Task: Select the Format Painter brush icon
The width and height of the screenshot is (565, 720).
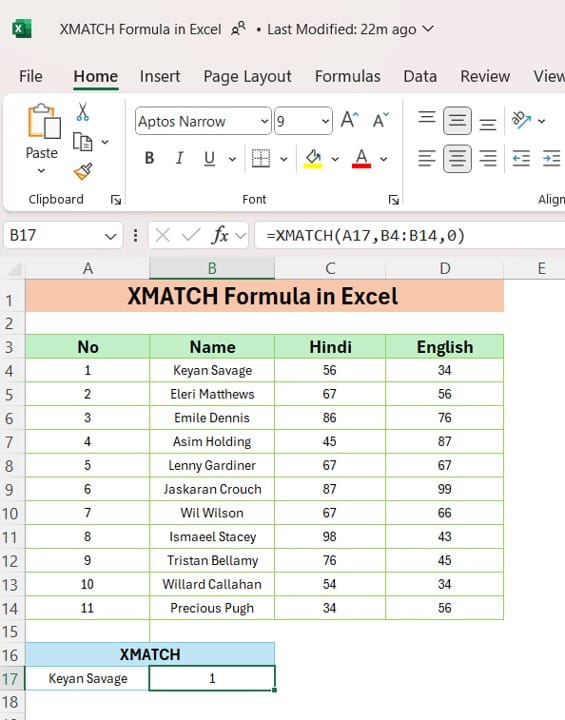Action: [83, 172]
